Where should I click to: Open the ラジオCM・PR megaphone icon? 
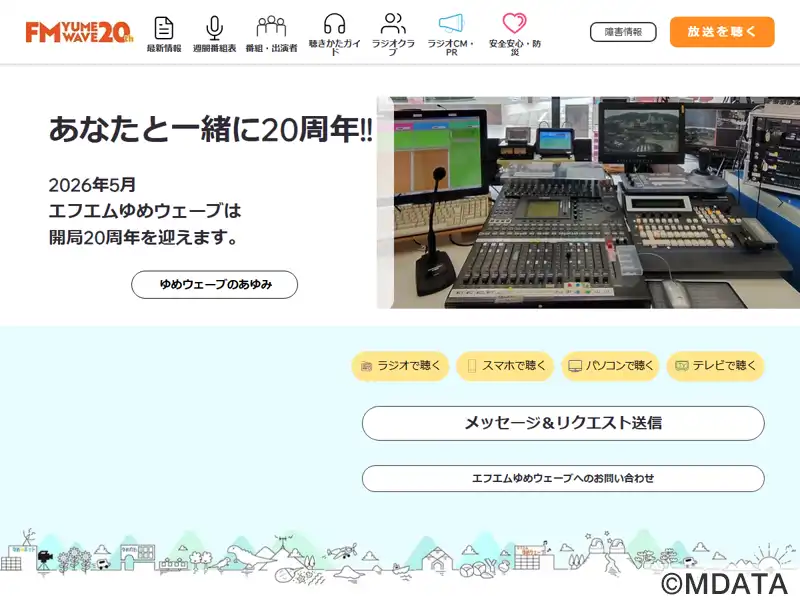(451, 23)
